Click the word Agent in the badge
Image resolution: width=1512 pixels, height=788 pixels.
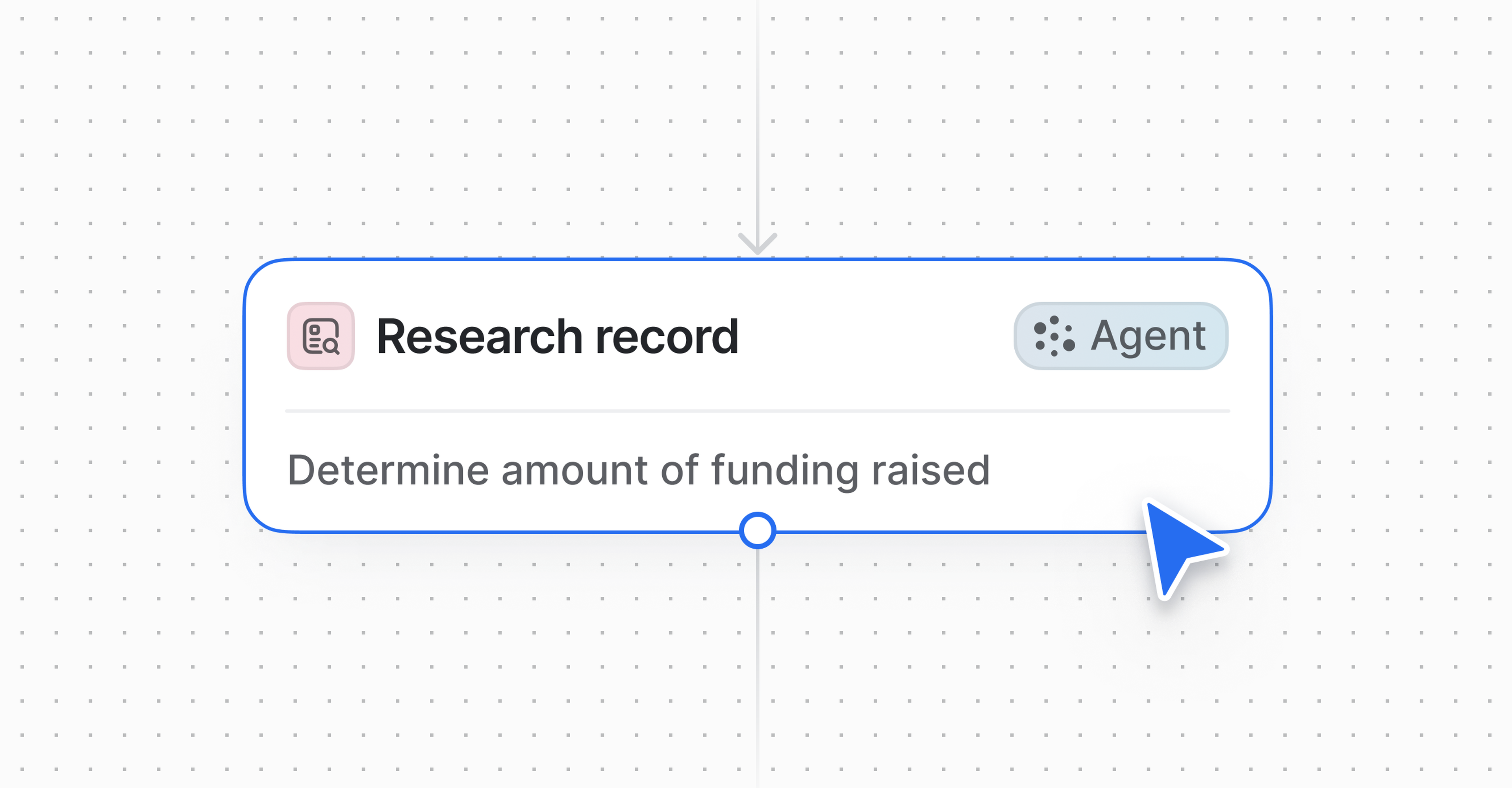click(x=1147, y=336)
